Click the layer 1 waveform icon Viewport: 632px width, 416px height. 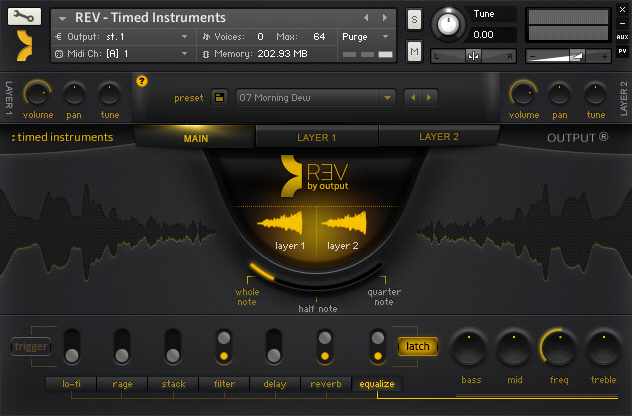(281, 223)
